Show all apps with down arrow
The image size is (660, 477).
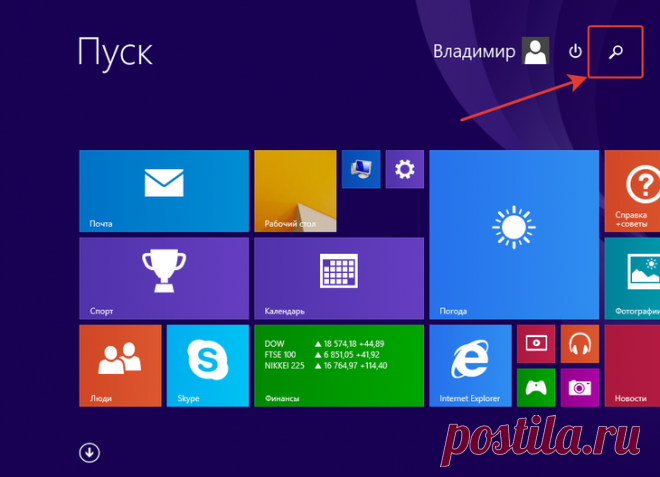pyautogui.click(x=89, y=453)
